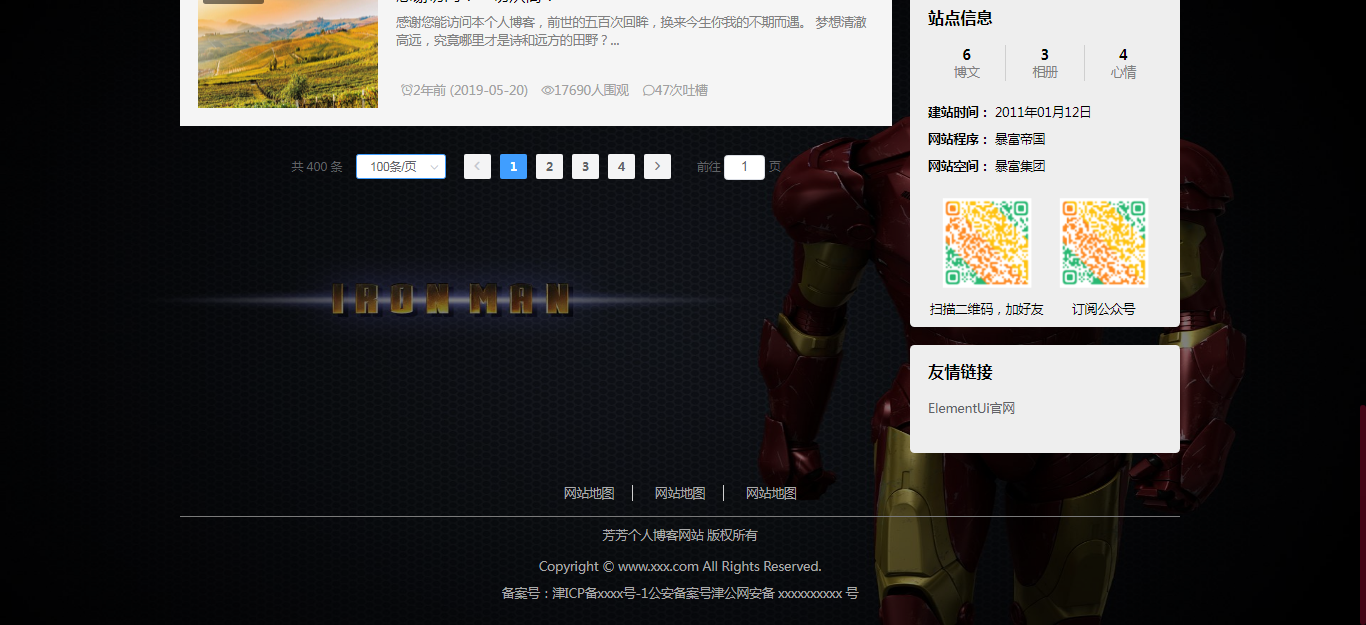Click the Copyright www.xxx.com footer line
The image size is (1366, 625).
[x=680, y=566]
